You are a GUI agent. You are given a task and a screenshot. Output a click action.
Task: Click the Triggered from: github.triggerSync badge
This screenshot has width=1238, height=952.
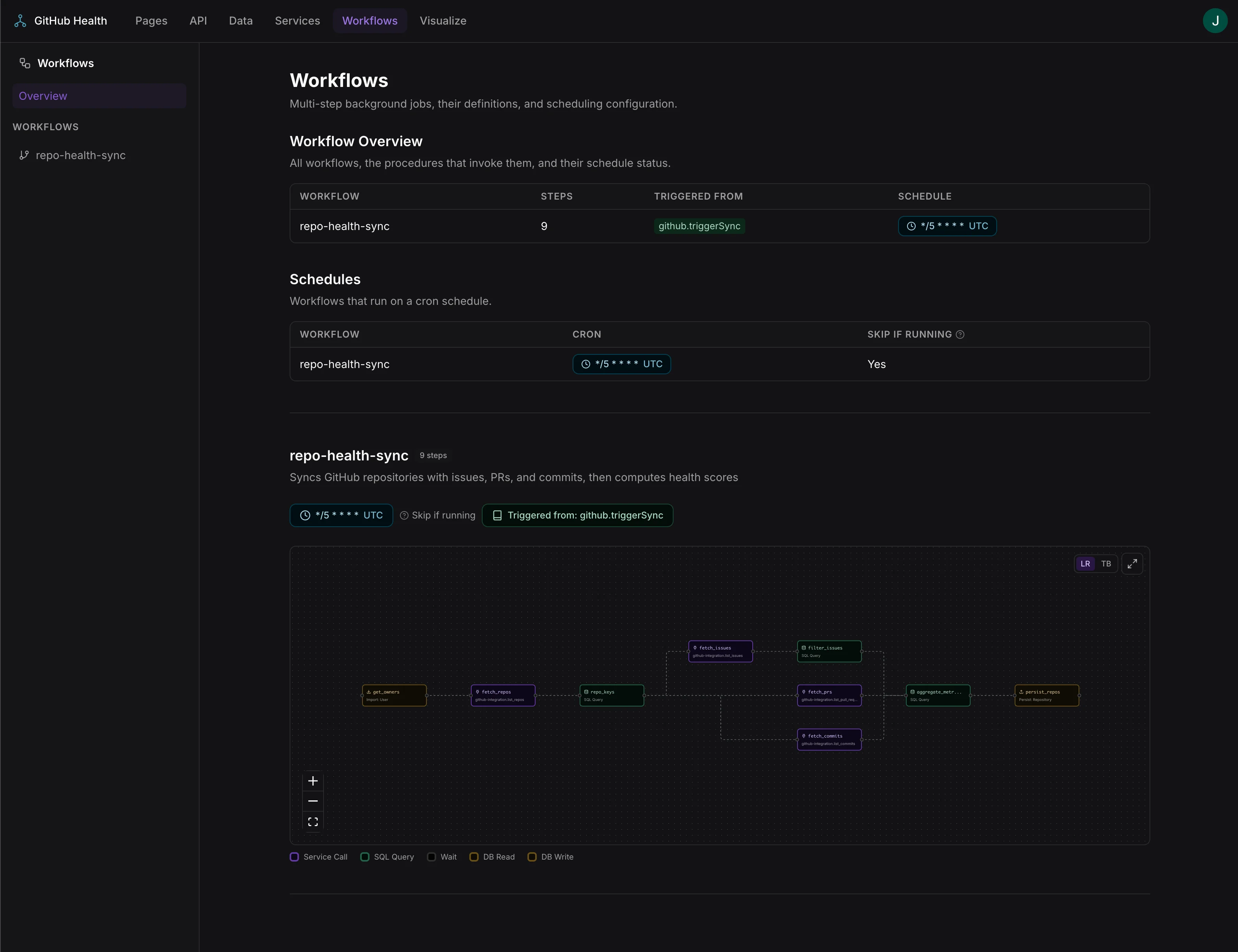tap(577, 516)
